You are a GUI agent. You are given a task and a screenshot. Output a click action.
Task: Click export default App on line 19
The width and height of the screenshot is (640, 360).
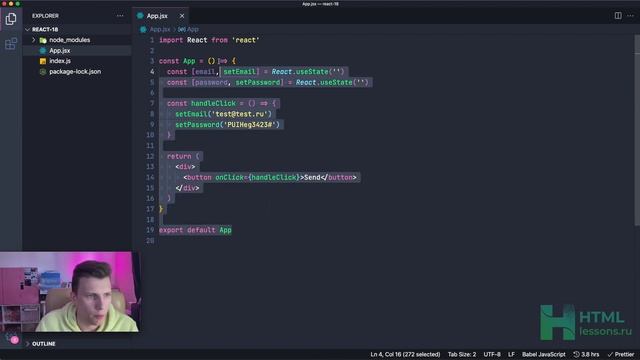(195, 230)
